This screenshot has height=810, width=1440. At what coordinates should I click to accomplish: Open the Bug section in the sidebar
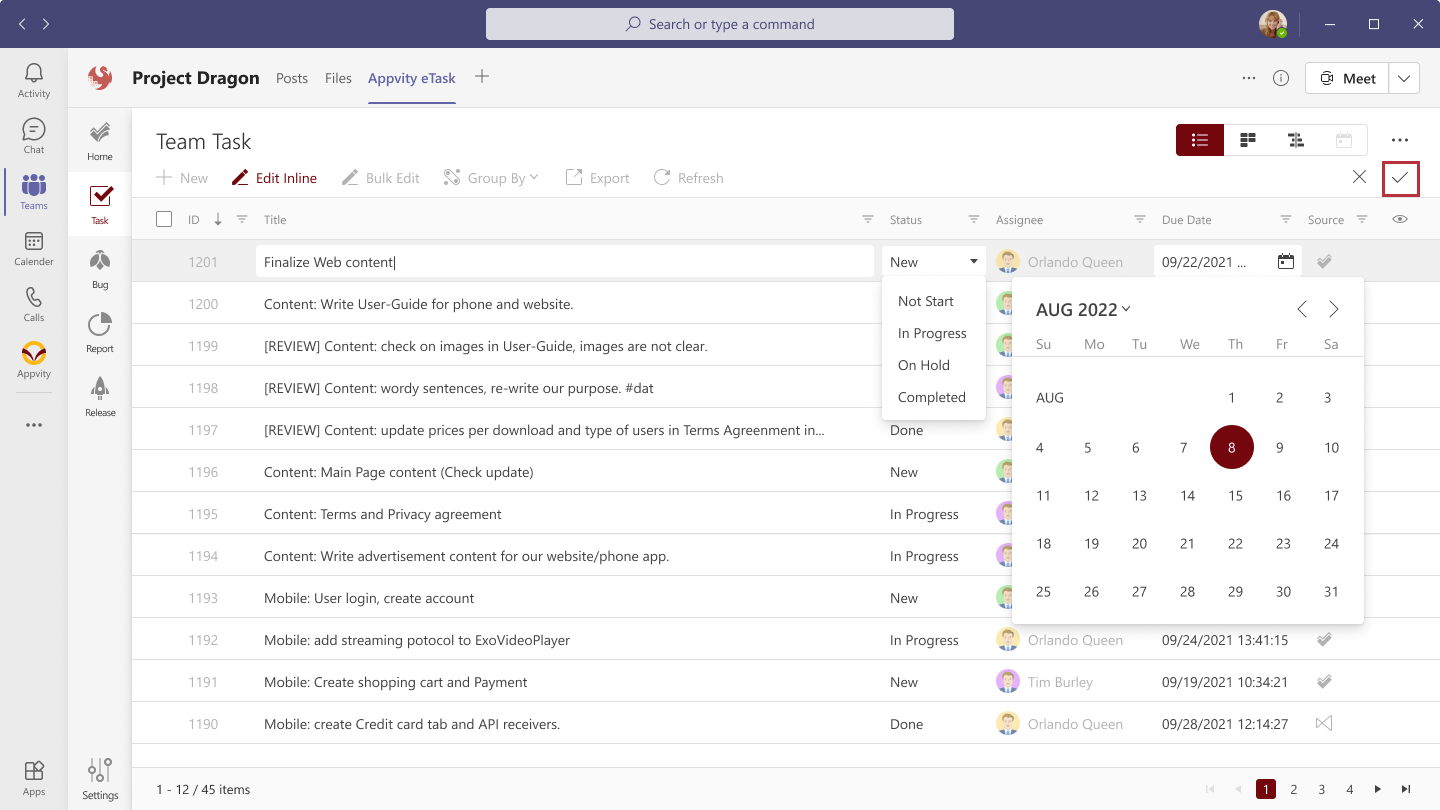(x=99, y=270)
